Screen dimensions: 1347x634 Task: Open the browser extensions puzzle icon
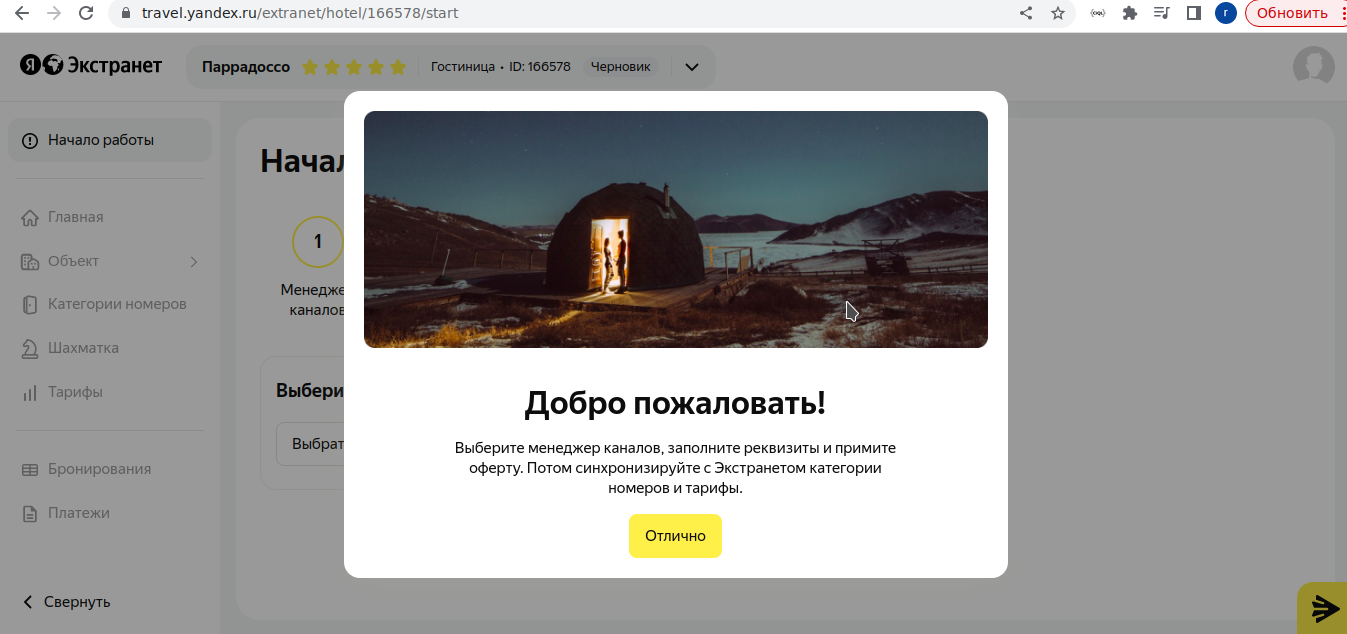coord(1130,13)
